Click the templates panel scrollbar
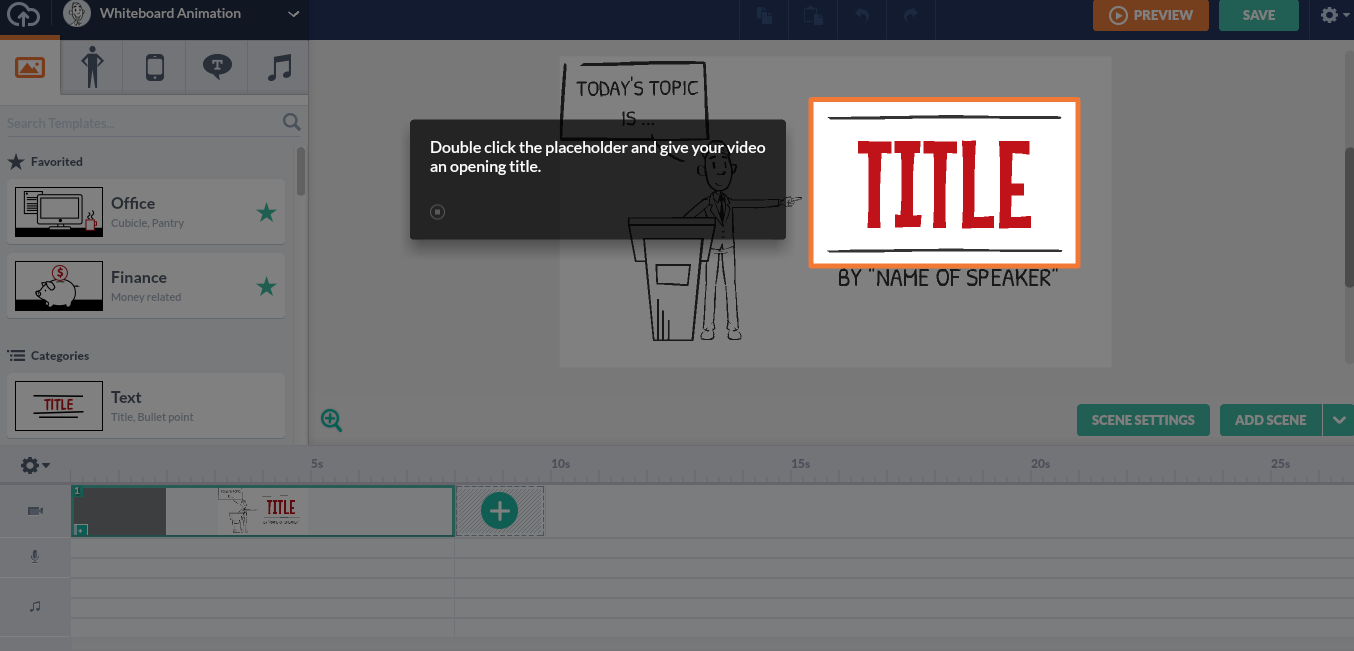 click(301, 172)
